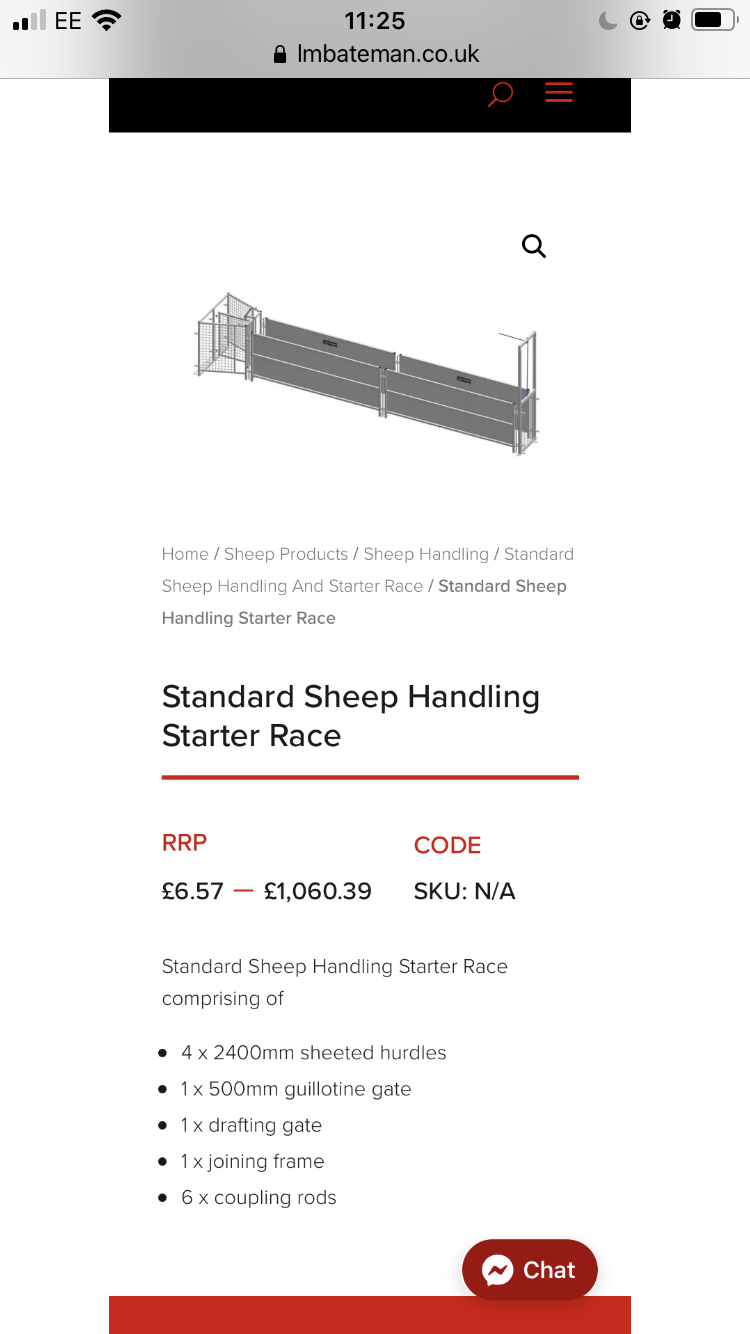View the sheep race product image
Screen dimensions: 750x1334
pos(367,374)
